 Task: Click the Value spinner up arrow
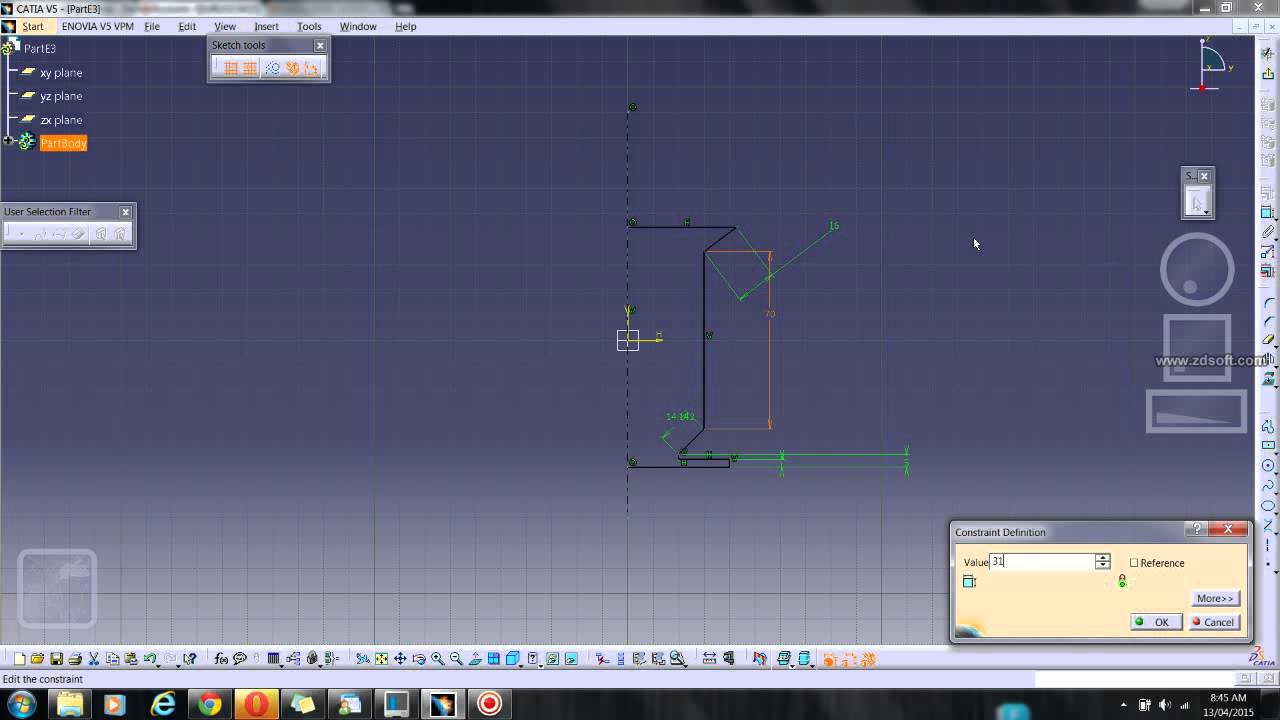click(x=1102, y=558)
